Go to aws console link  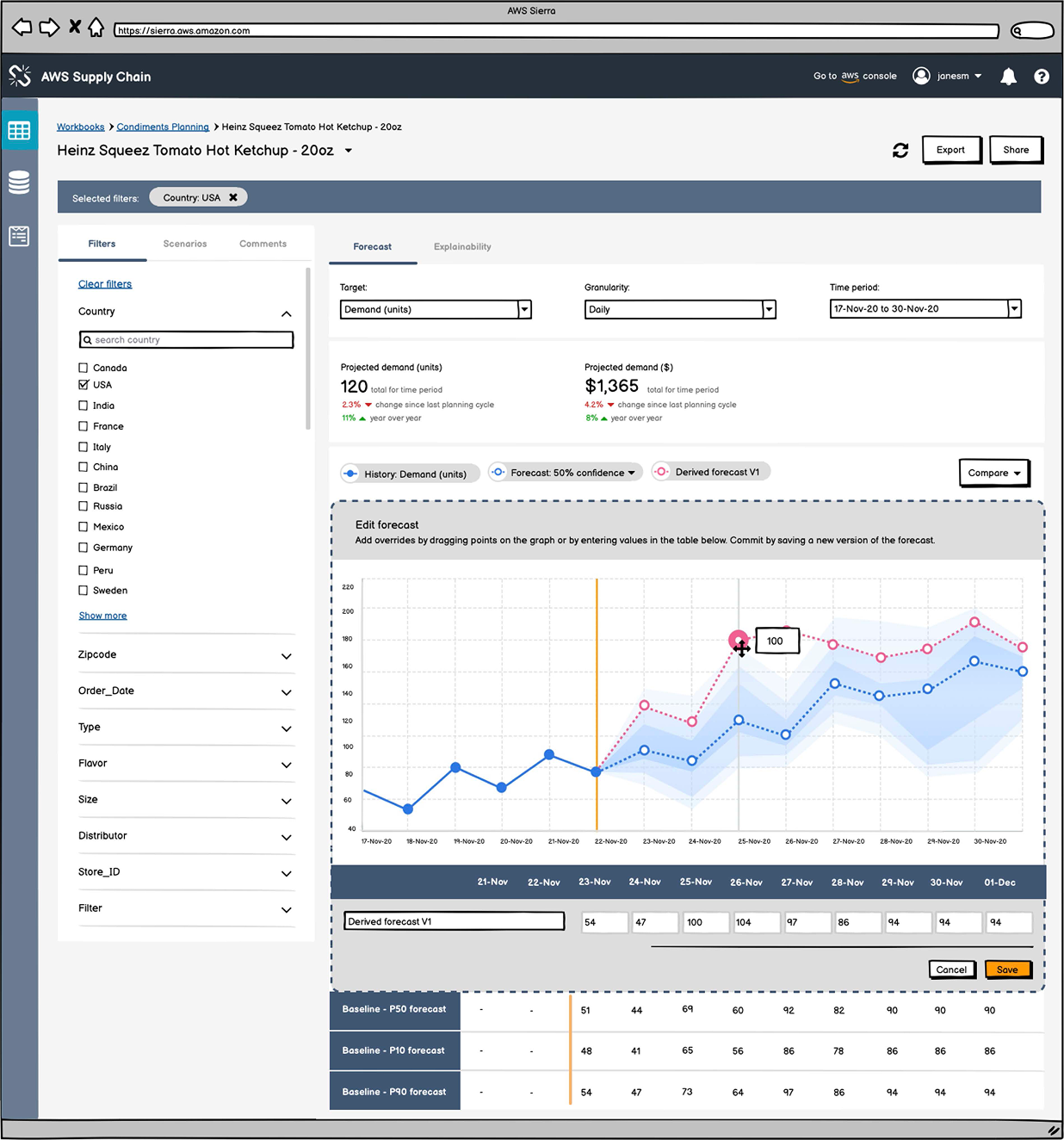(855, 76)
